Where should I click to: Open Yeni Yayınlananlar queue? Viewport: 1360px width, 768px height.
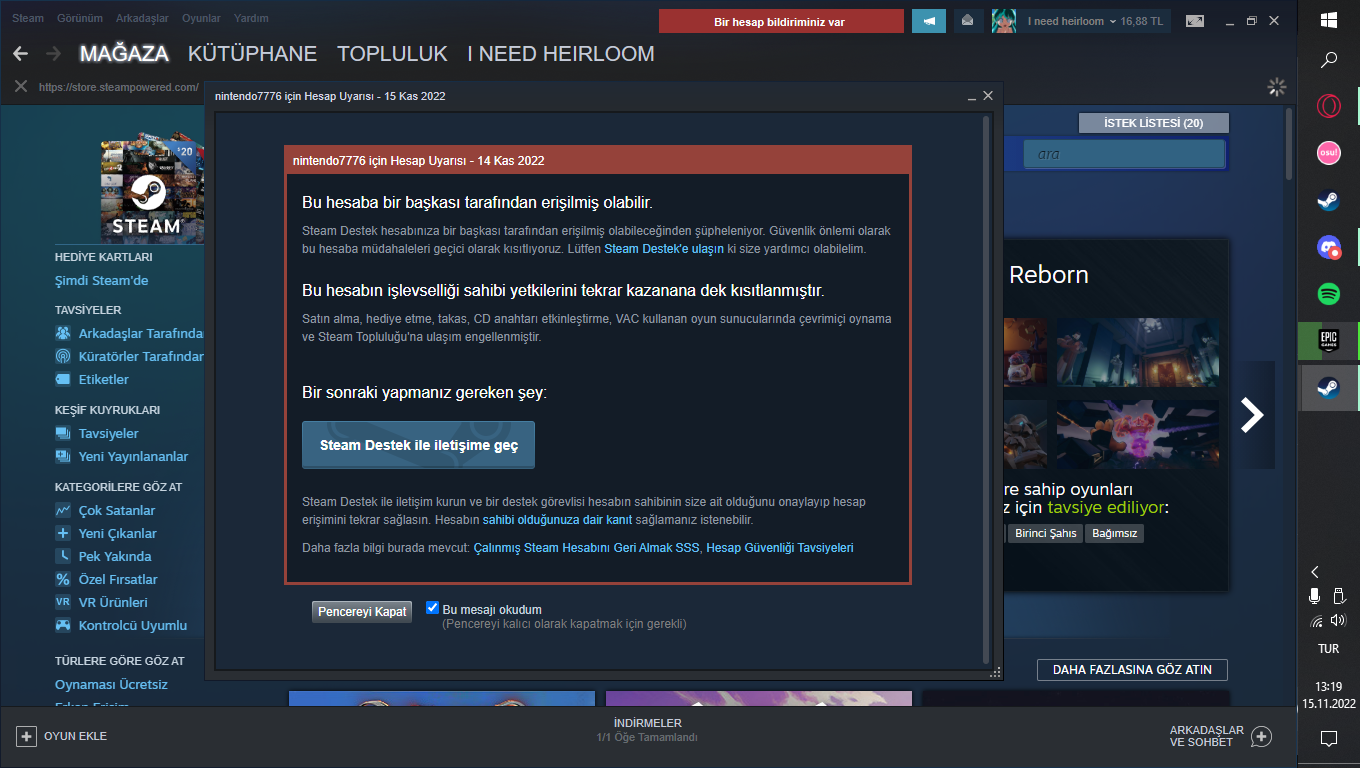coord(122,456)
